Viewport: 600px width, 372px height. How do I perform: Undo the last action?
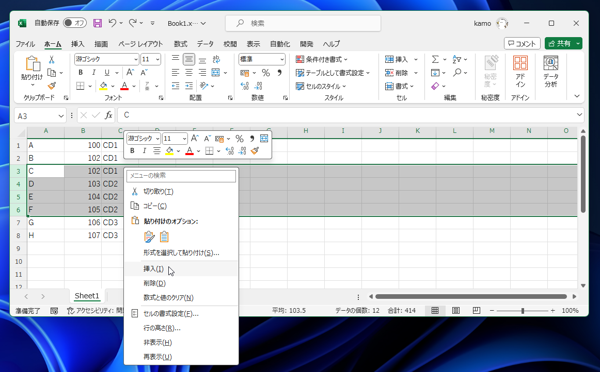coord(112,23)
